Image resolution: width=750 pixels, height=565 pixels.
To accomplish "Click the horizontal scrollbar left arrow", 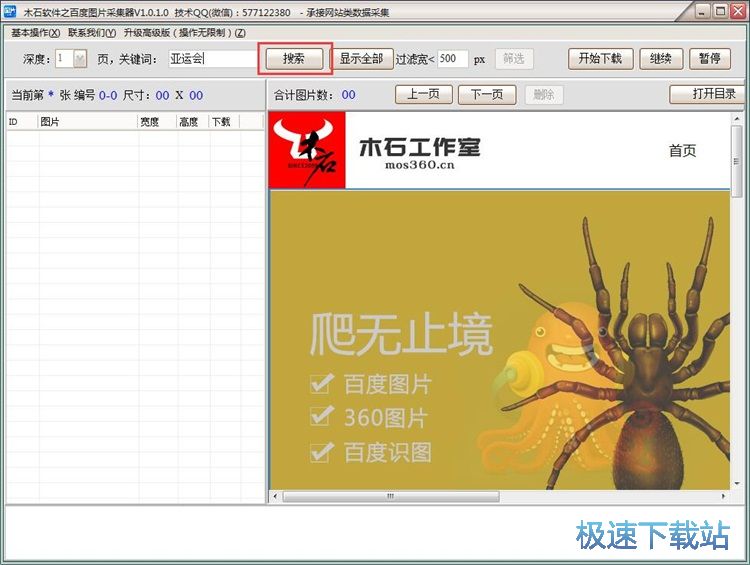I will tap(275, 496).
